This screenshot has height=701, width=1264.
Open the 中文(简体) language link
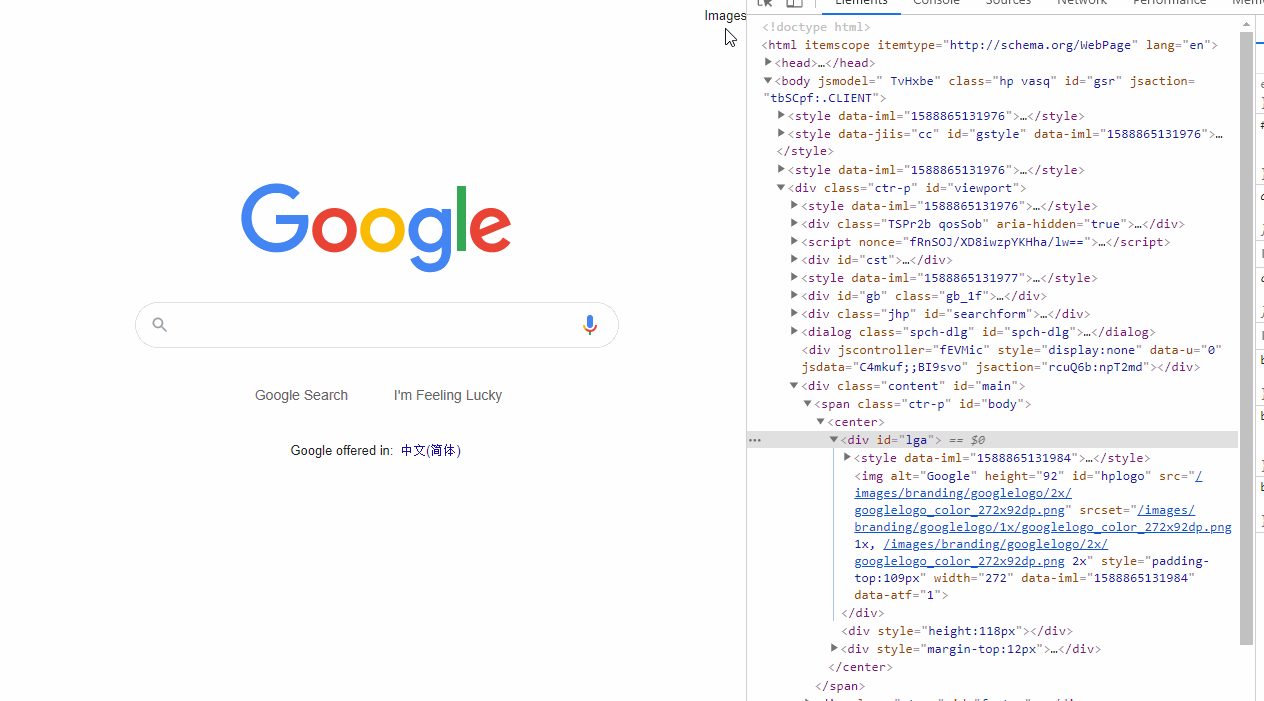coord(431,451)
